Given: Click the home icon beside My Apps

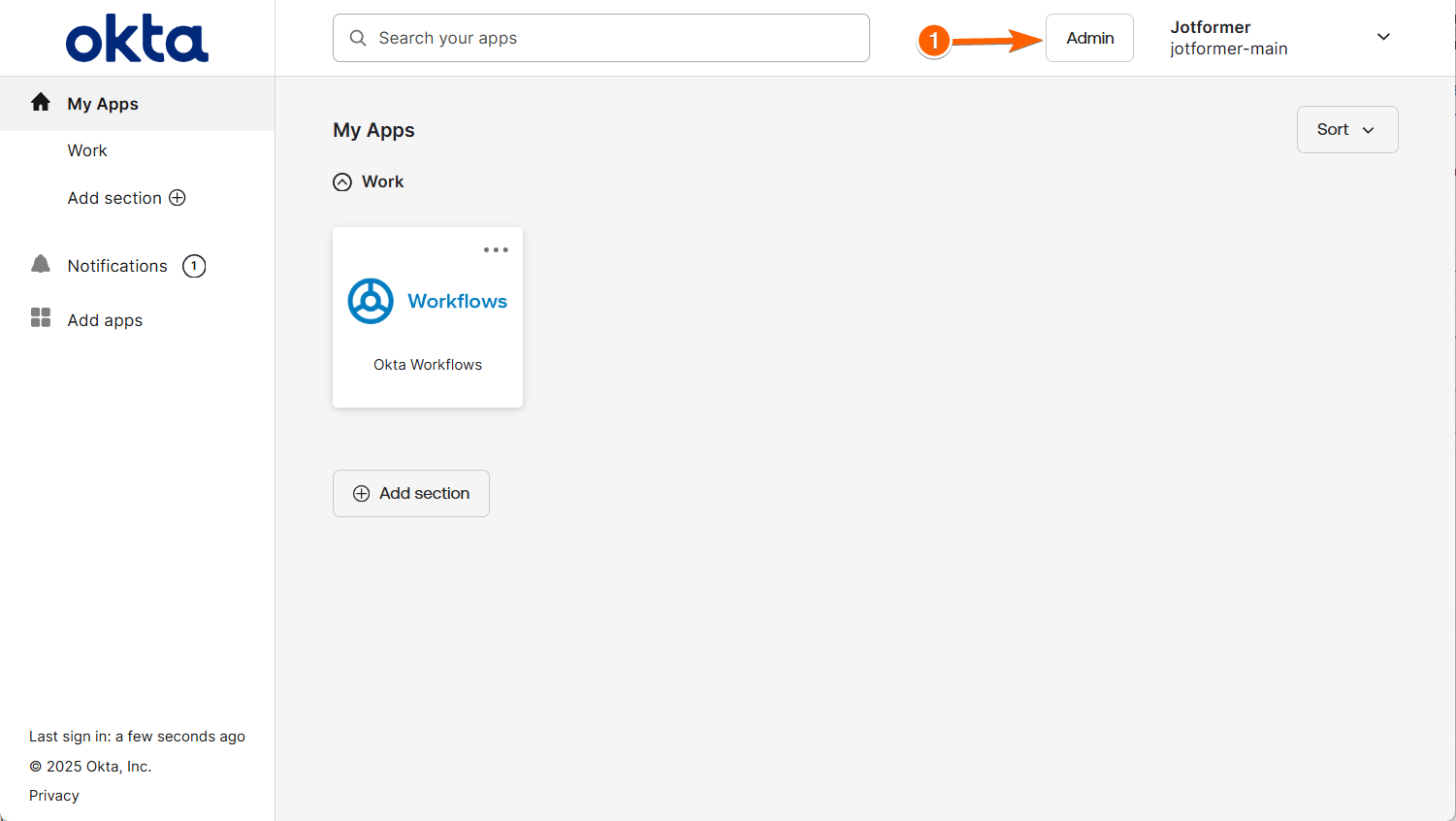Looking at the screenshot, I should tap(41, 103).
